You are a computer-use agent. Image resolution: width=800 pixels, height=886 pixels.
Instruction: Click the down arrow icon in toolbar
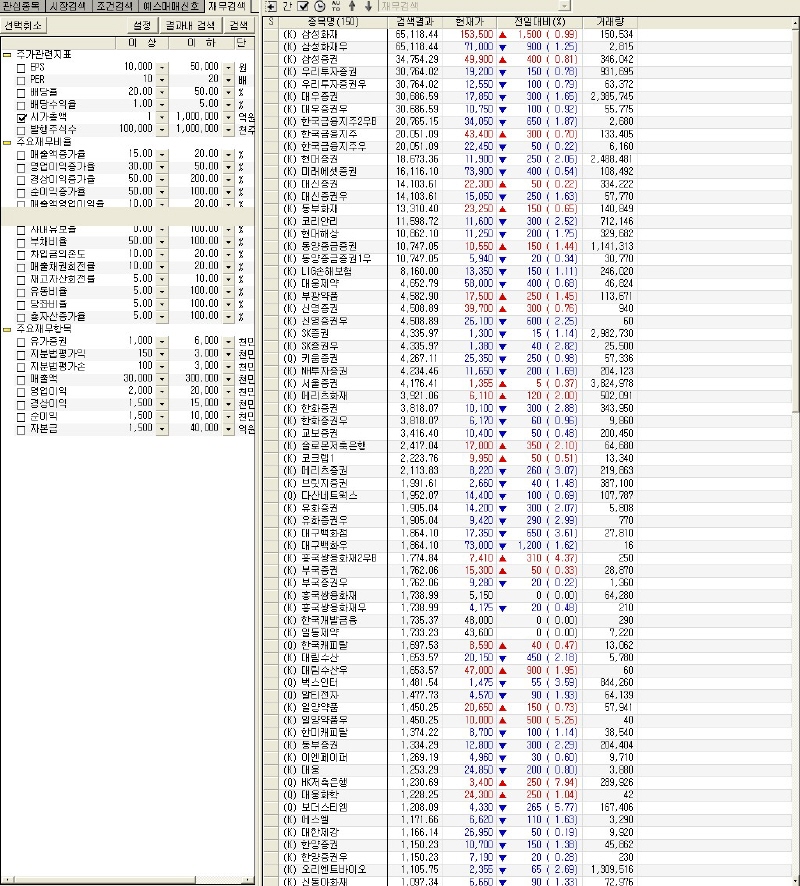pos(368,6)
